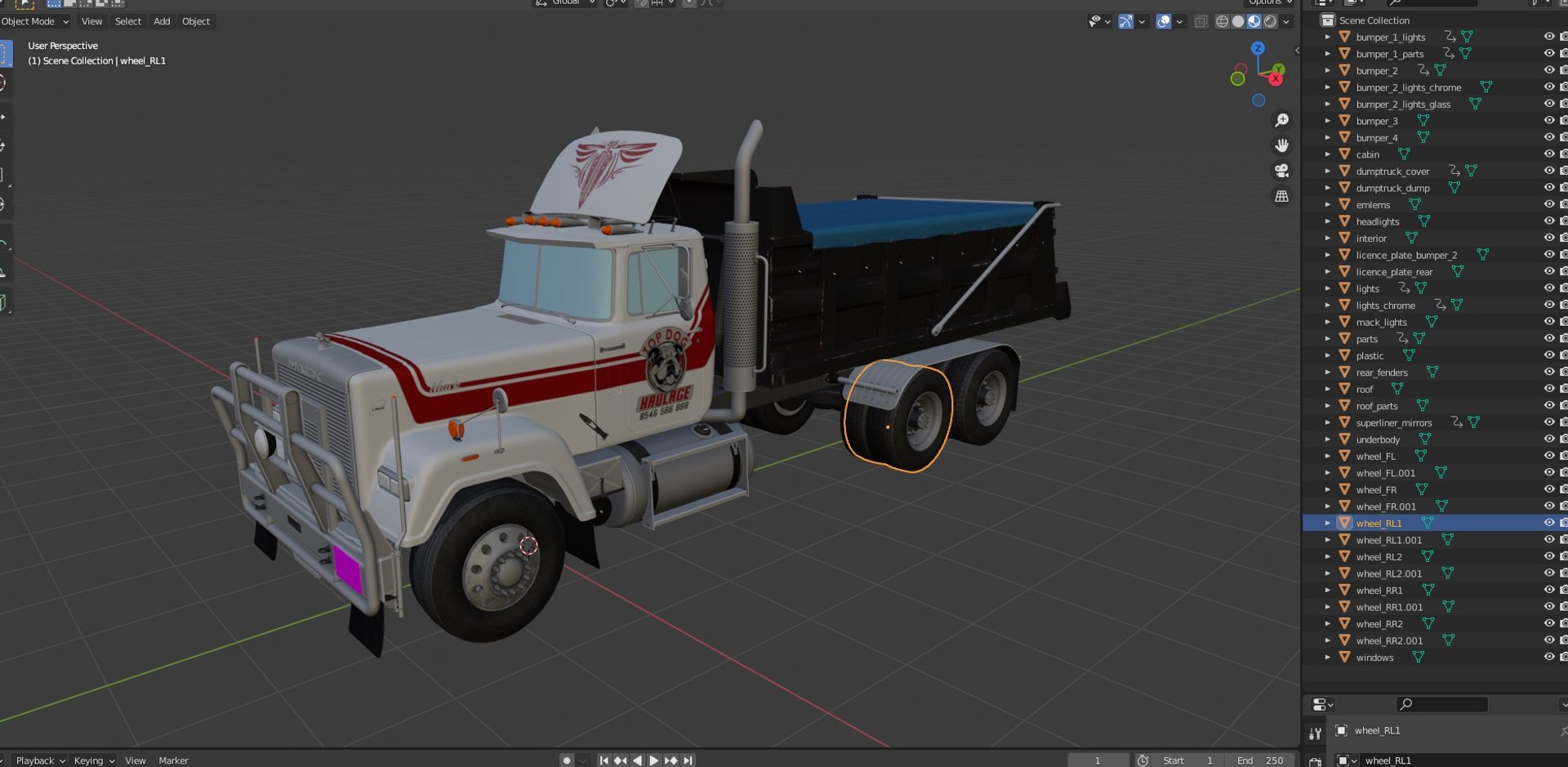Screen dimensions: 1568x767
Task: Open the viewport View menu
Action: [x=91, y=22]
